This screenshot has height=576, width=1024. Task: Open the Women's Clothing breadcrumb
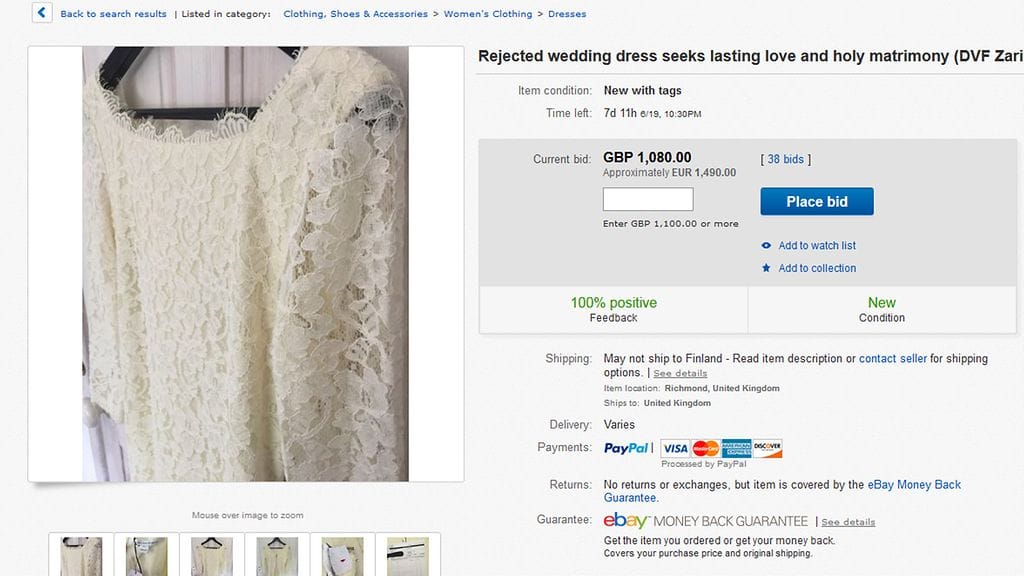(x=488, y=13)
